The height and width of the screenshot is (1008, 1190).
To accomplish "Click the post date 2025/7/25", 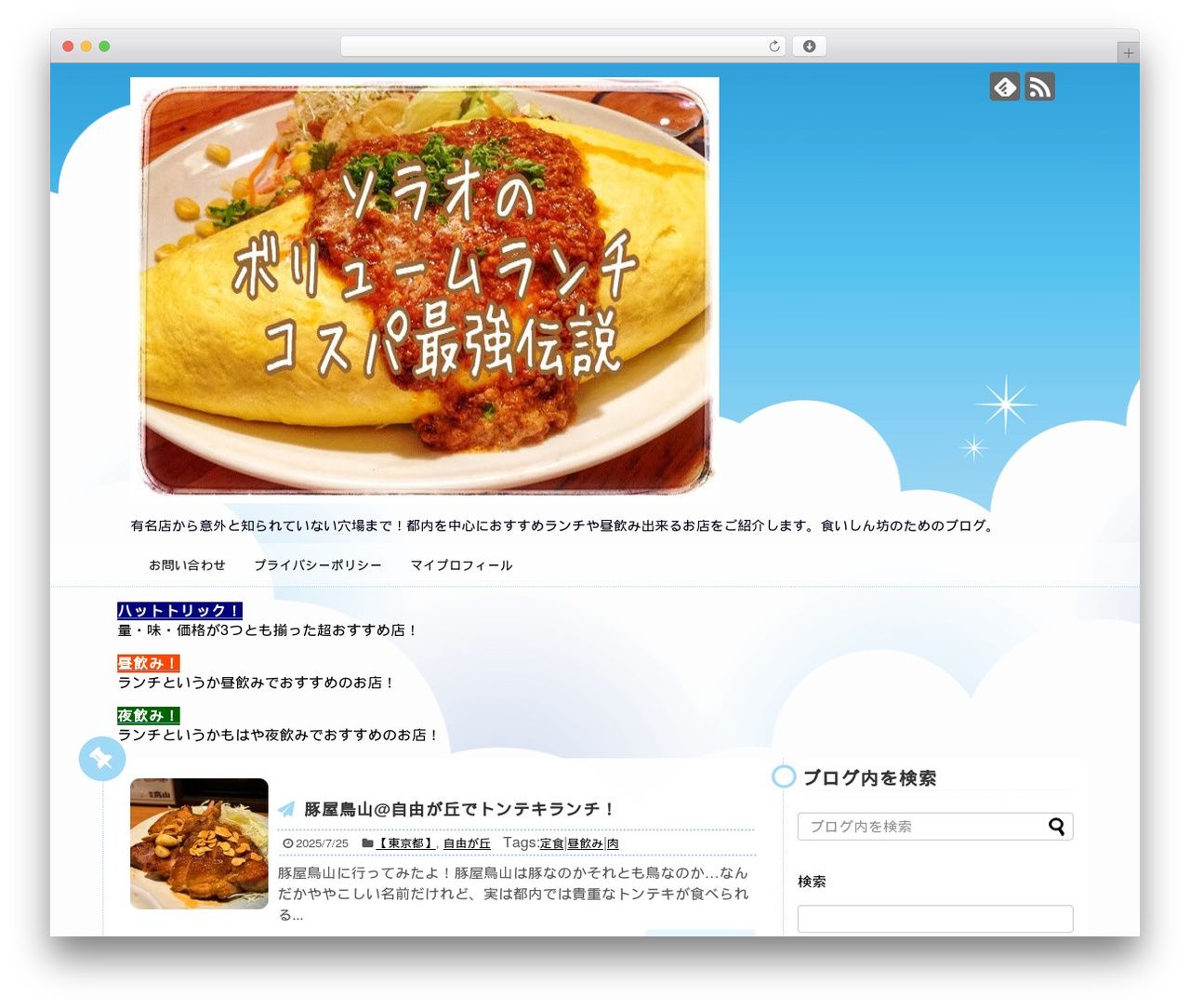I will coord(322,843).
